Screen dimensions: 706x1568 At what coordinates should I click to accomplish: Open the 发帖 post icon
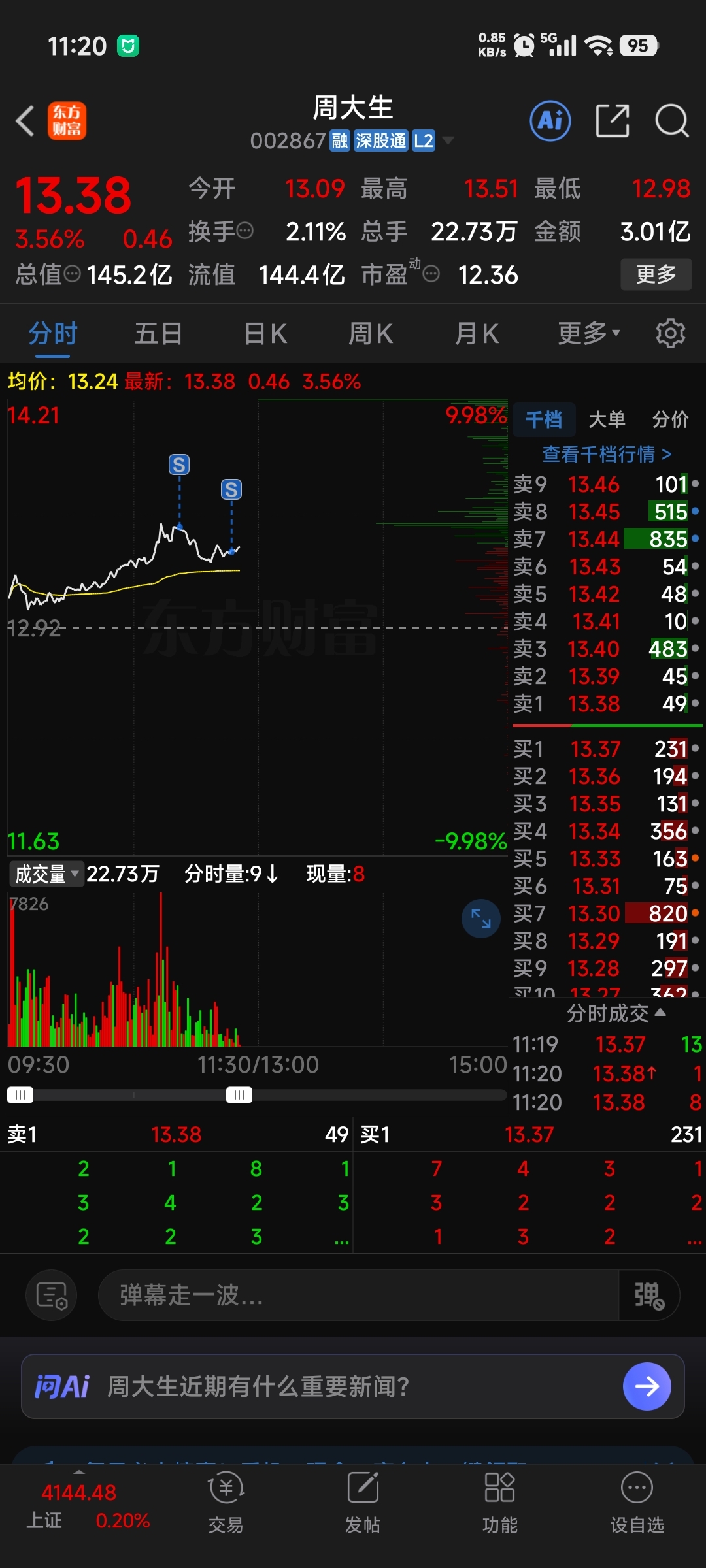click(363, 1502)
